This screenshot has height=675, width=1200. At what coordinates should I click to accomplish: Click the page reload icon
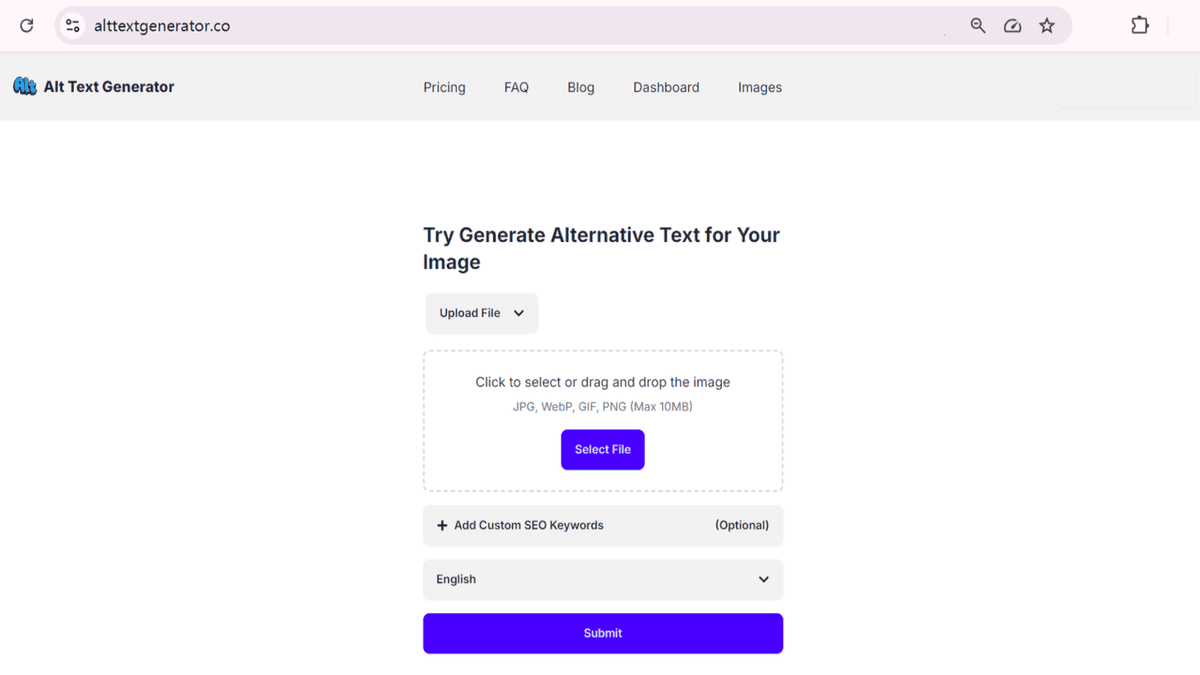[x=26, y=25]
